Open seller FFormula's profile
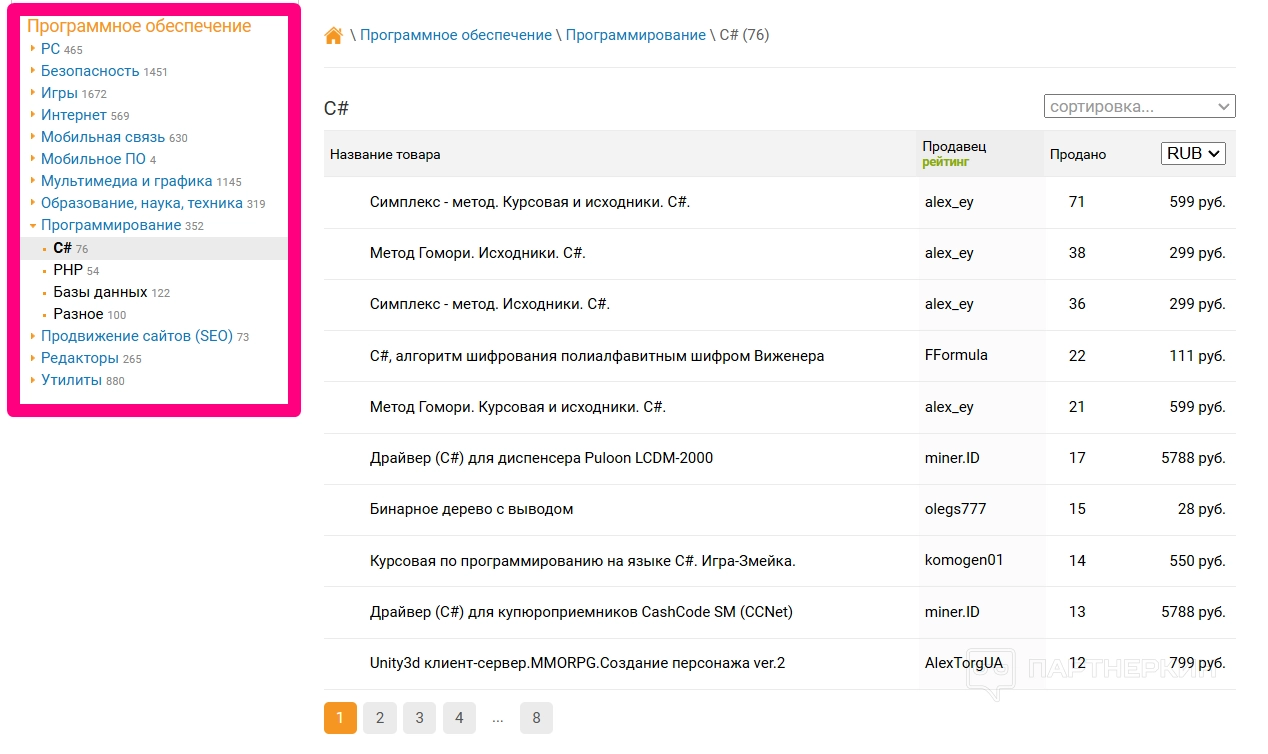This screenshot has width=1268, height=754. point(956,355)
